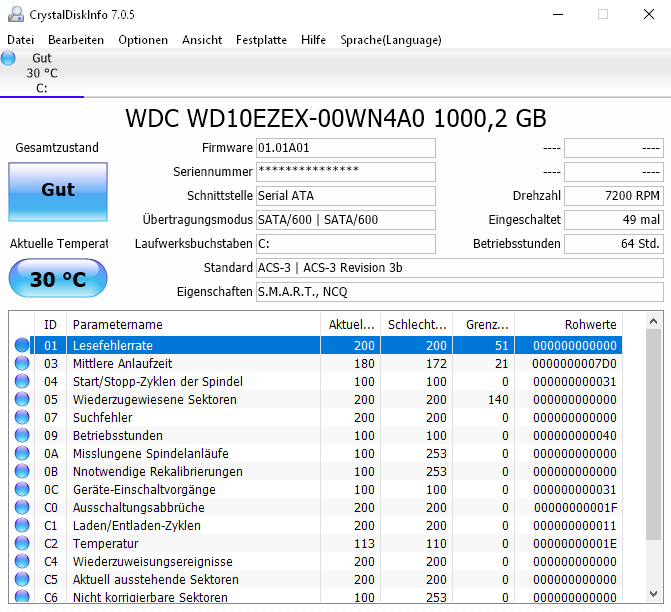This screenshot has height=612, width=671.
Task: Open the Festplatte menu
Action: pos(261,40)
